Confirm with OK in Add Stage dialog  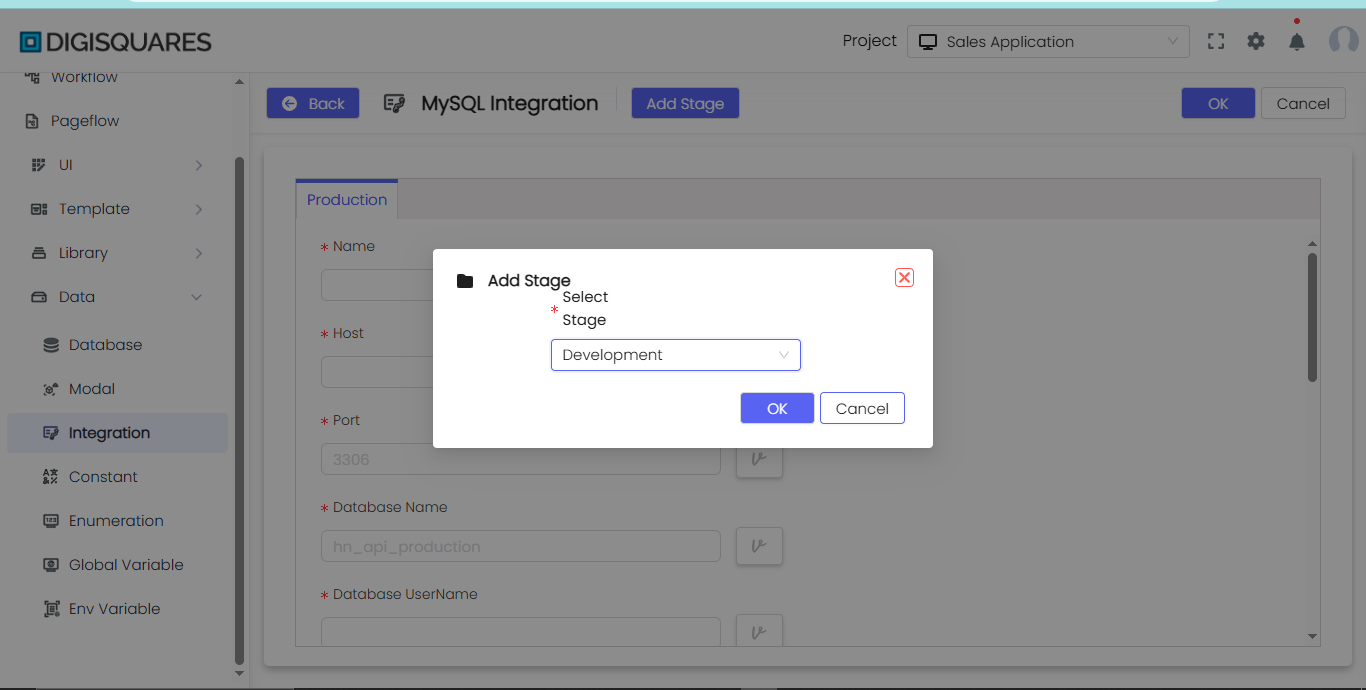pyautogui.click(x=777, y=408)
